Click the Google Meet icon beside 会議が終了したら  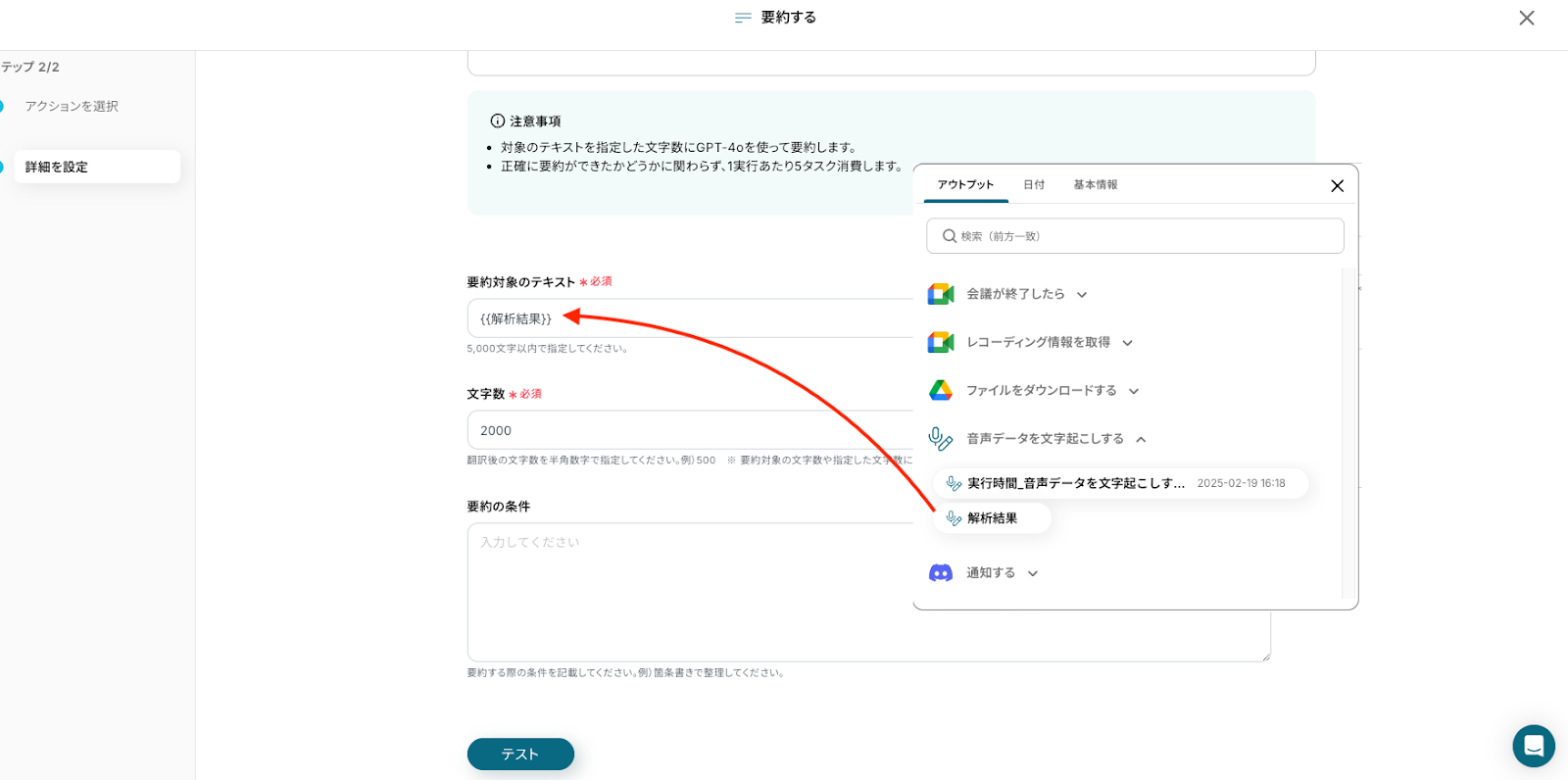(941, 294)
